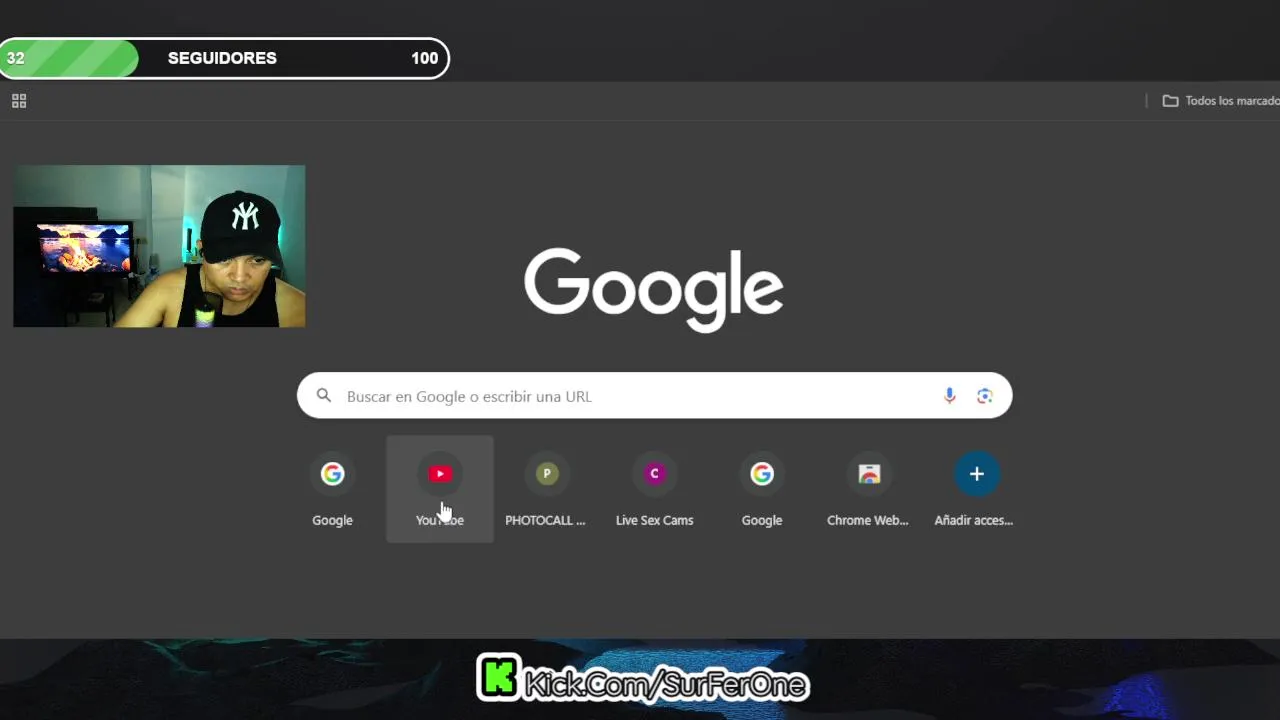Open the Chrome Web Store shortcut
The width and height of the screenshot is (1280, 720).
click(x=869, y=489)
